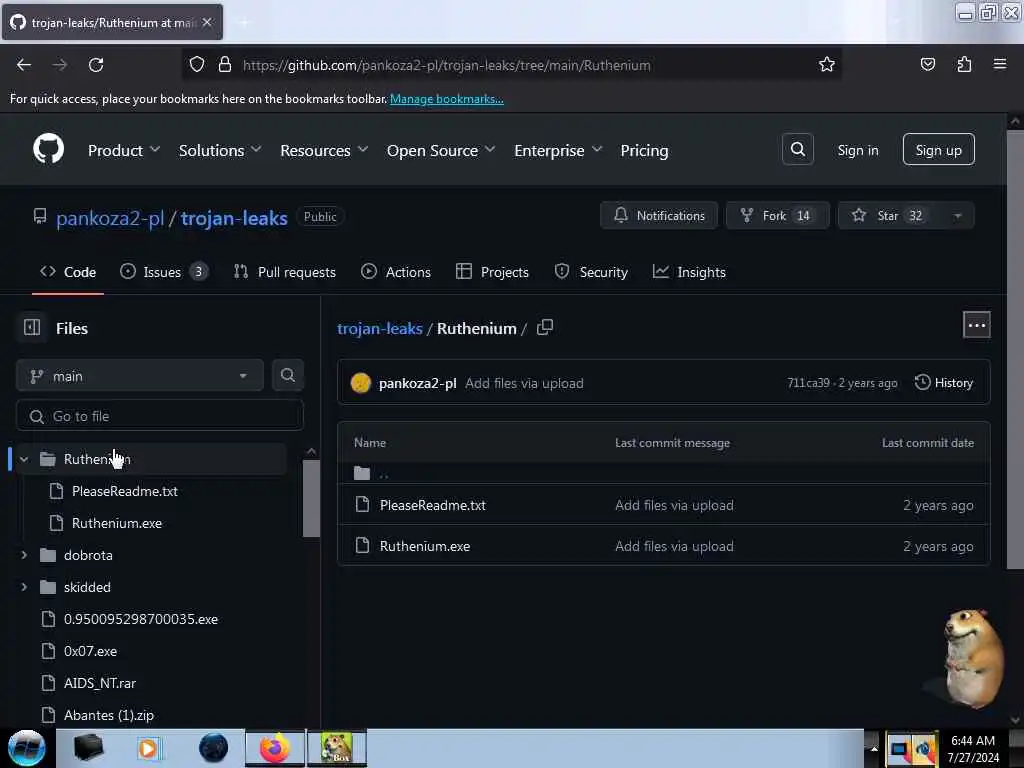Show hidden tray icons arrow
This screenshot has height=768, width=1024.
(874, 748)
